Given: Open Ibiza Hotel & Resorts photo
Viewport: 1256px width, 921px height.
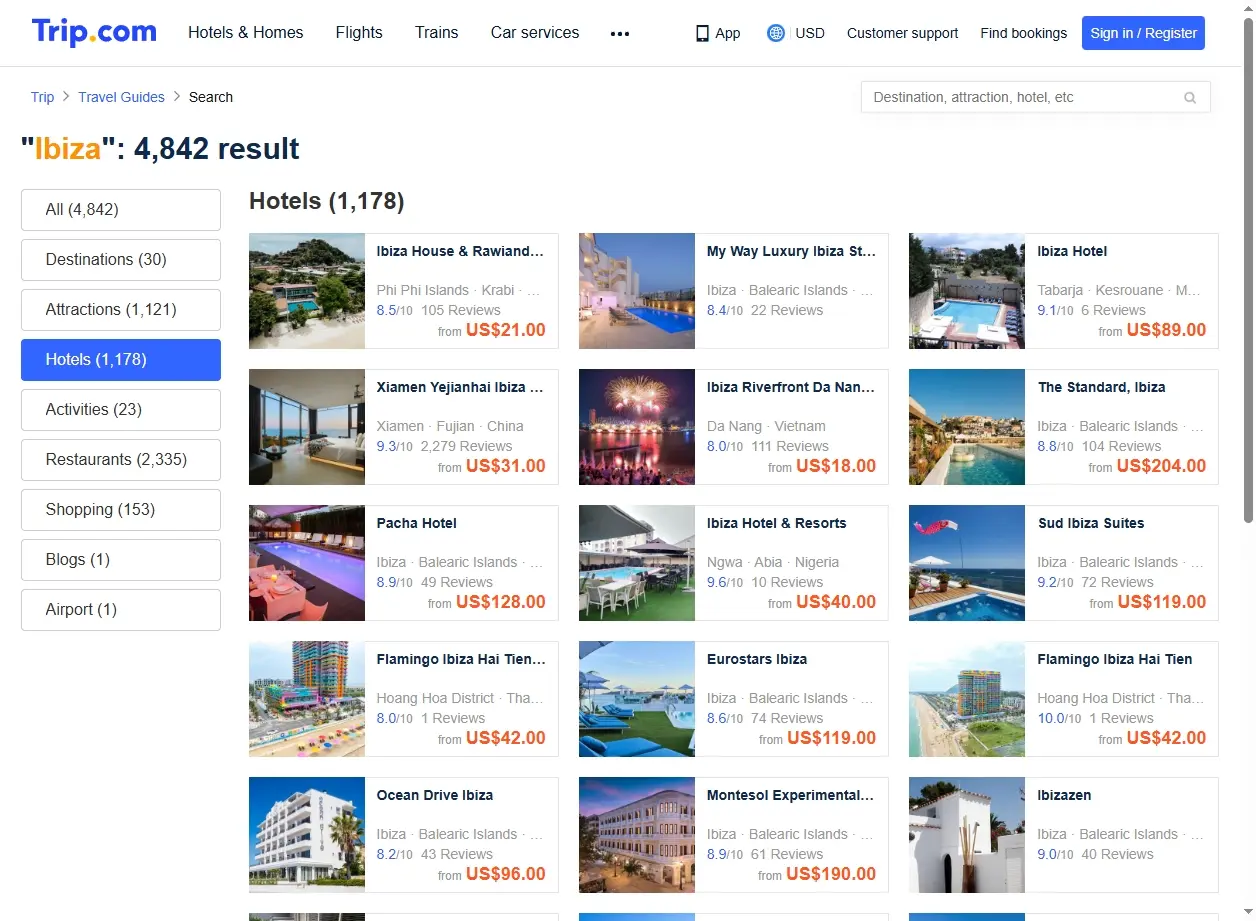Looking at the screenshot, I should click(637, 563).
